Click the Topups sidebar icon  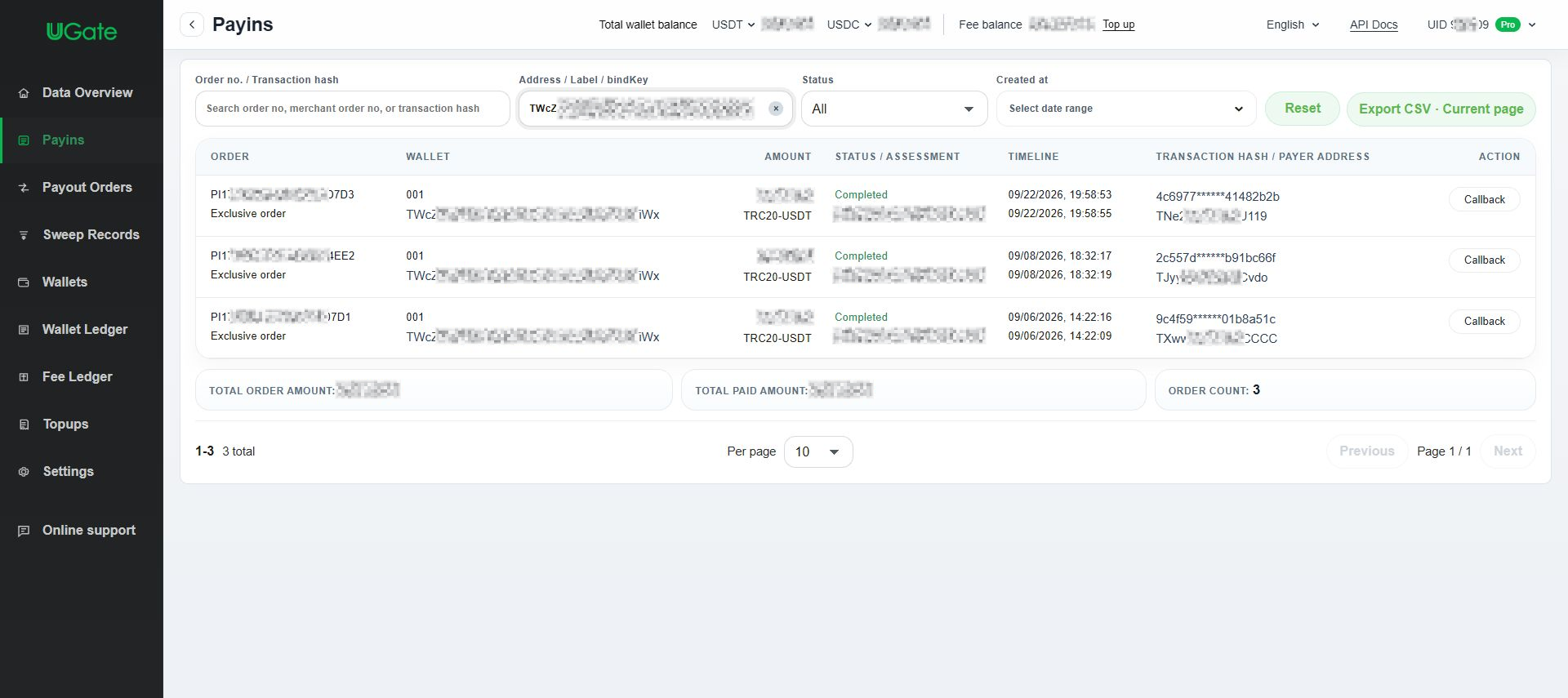(x=24, y=425)
